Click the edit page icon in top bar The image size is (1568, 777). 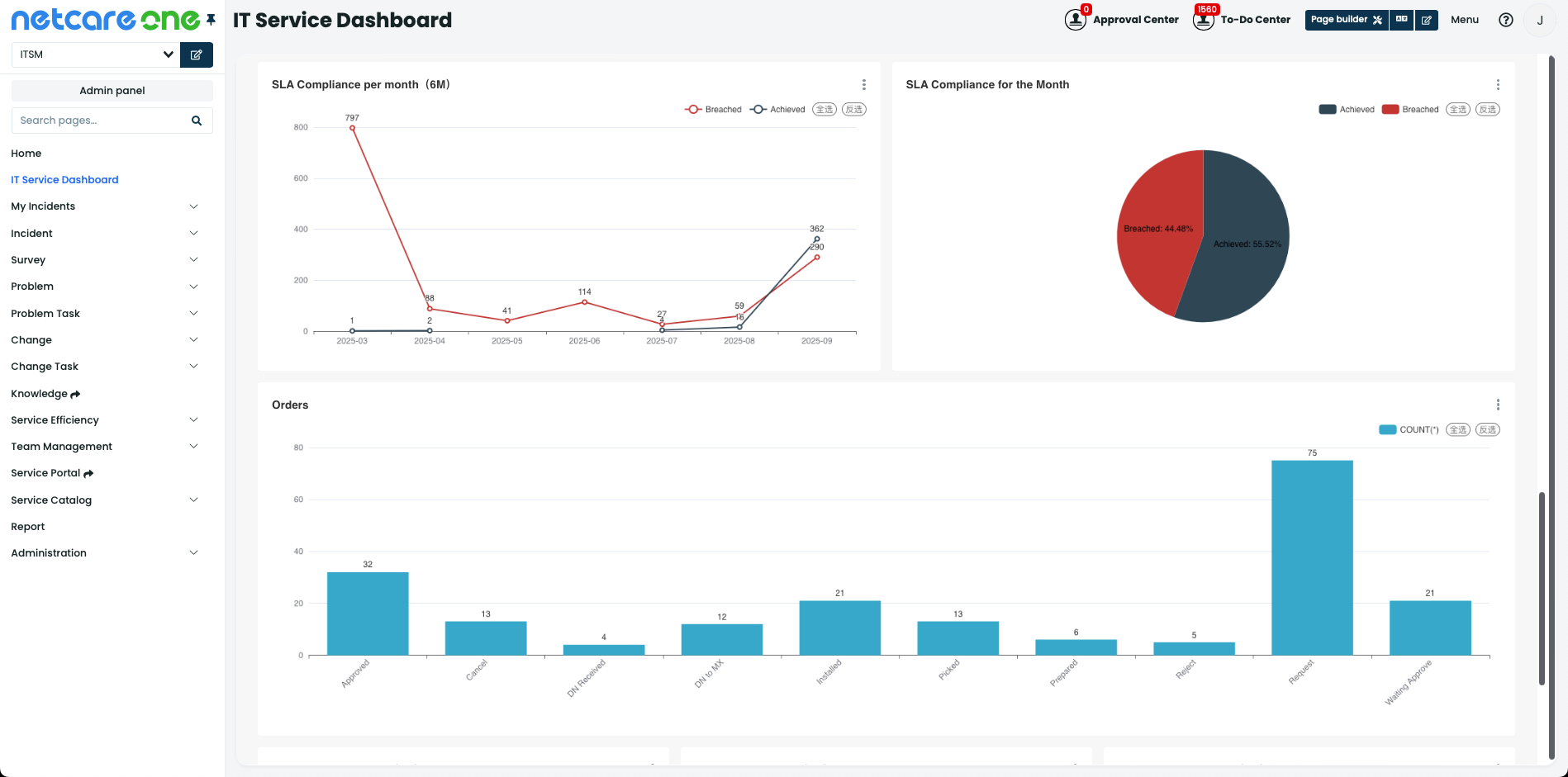(x=1426, y=20)
